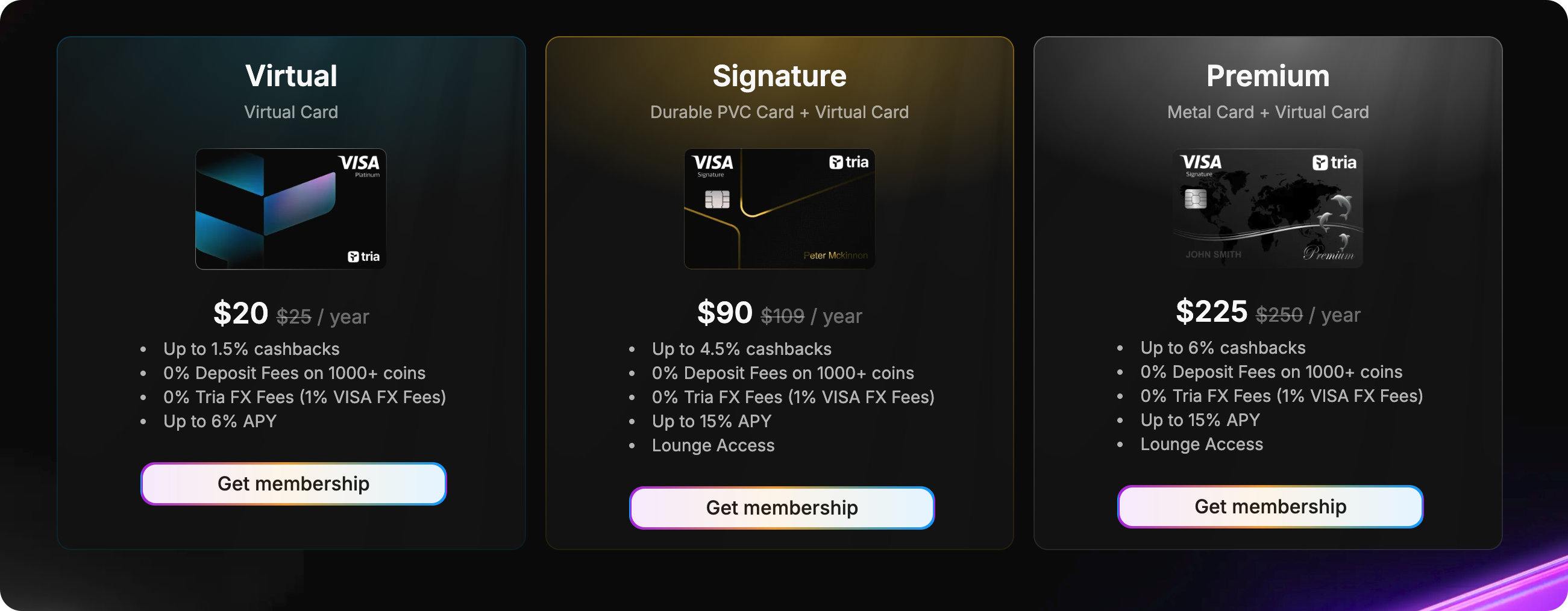Click the chip on the Premium metal card
Screen dimensions: 1568x611
1196,198
